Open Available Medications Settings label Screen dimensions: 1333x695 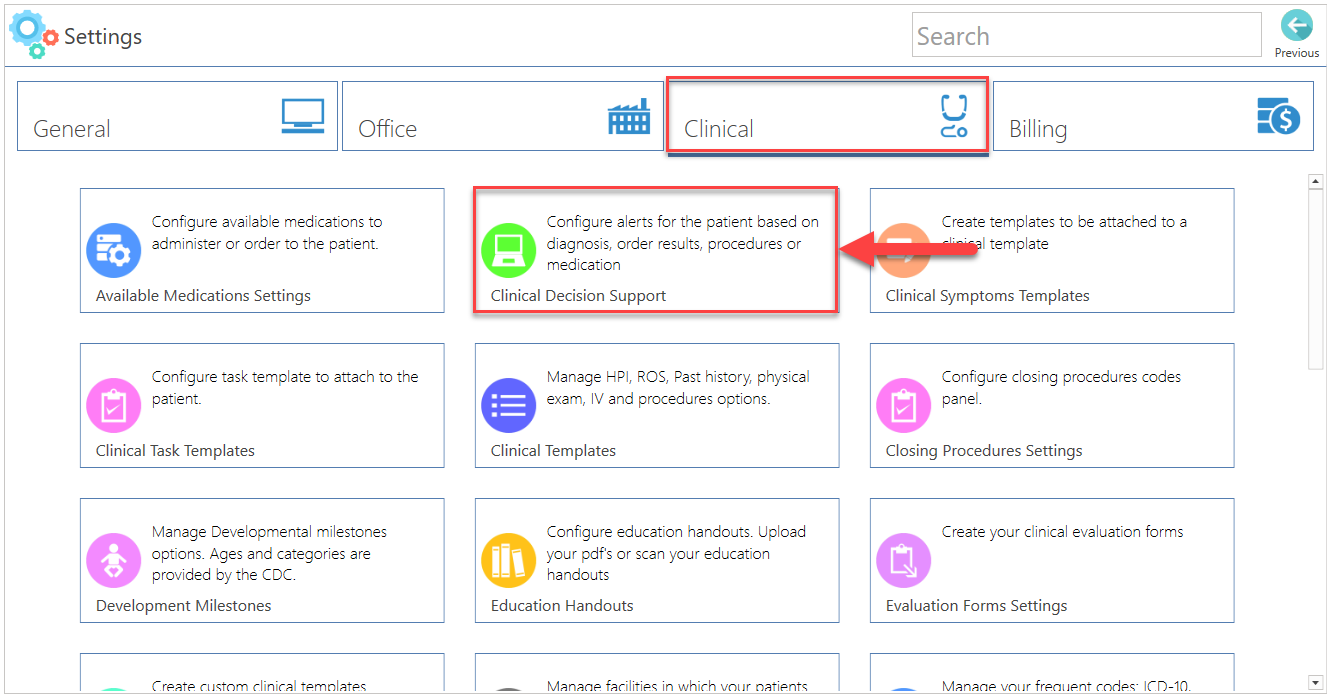click(203, 296)
